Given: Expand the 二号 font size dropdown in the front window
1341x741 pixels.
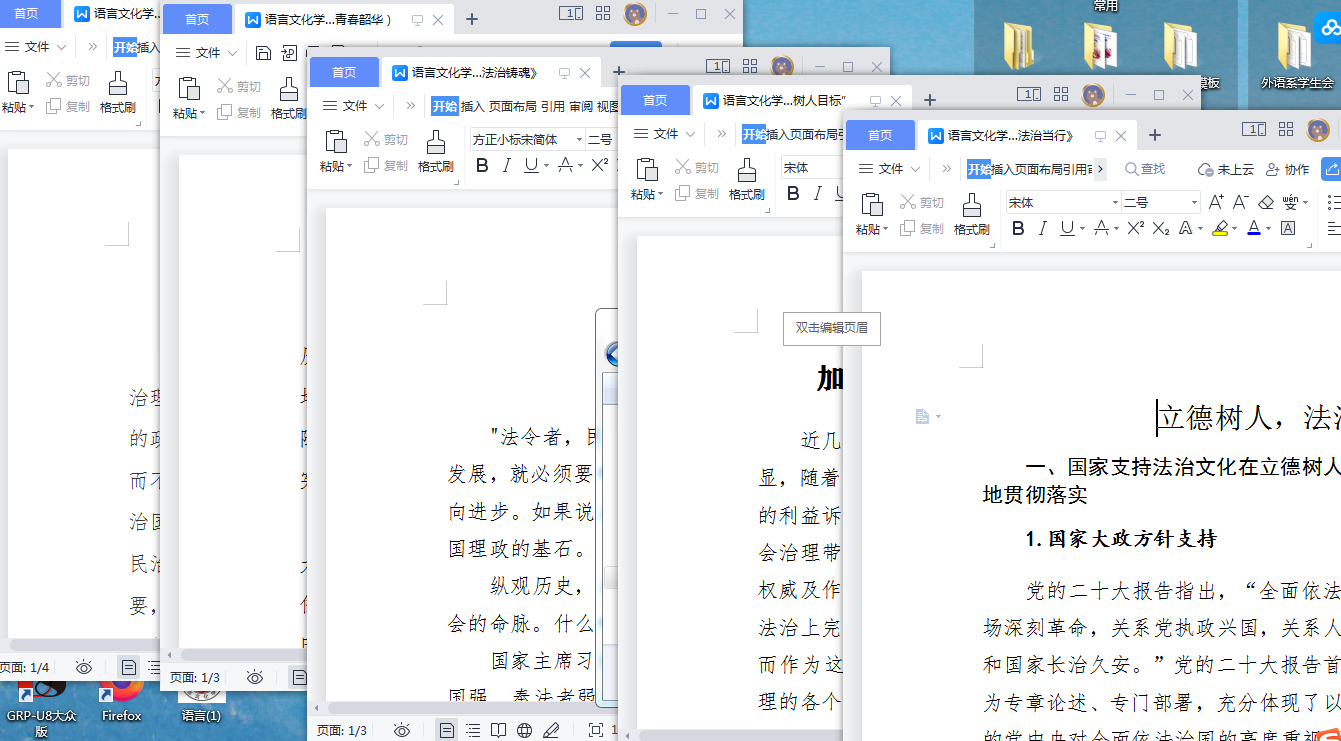Looking at the screenshot, I should pyautogui.click(x=1193, y=203).
